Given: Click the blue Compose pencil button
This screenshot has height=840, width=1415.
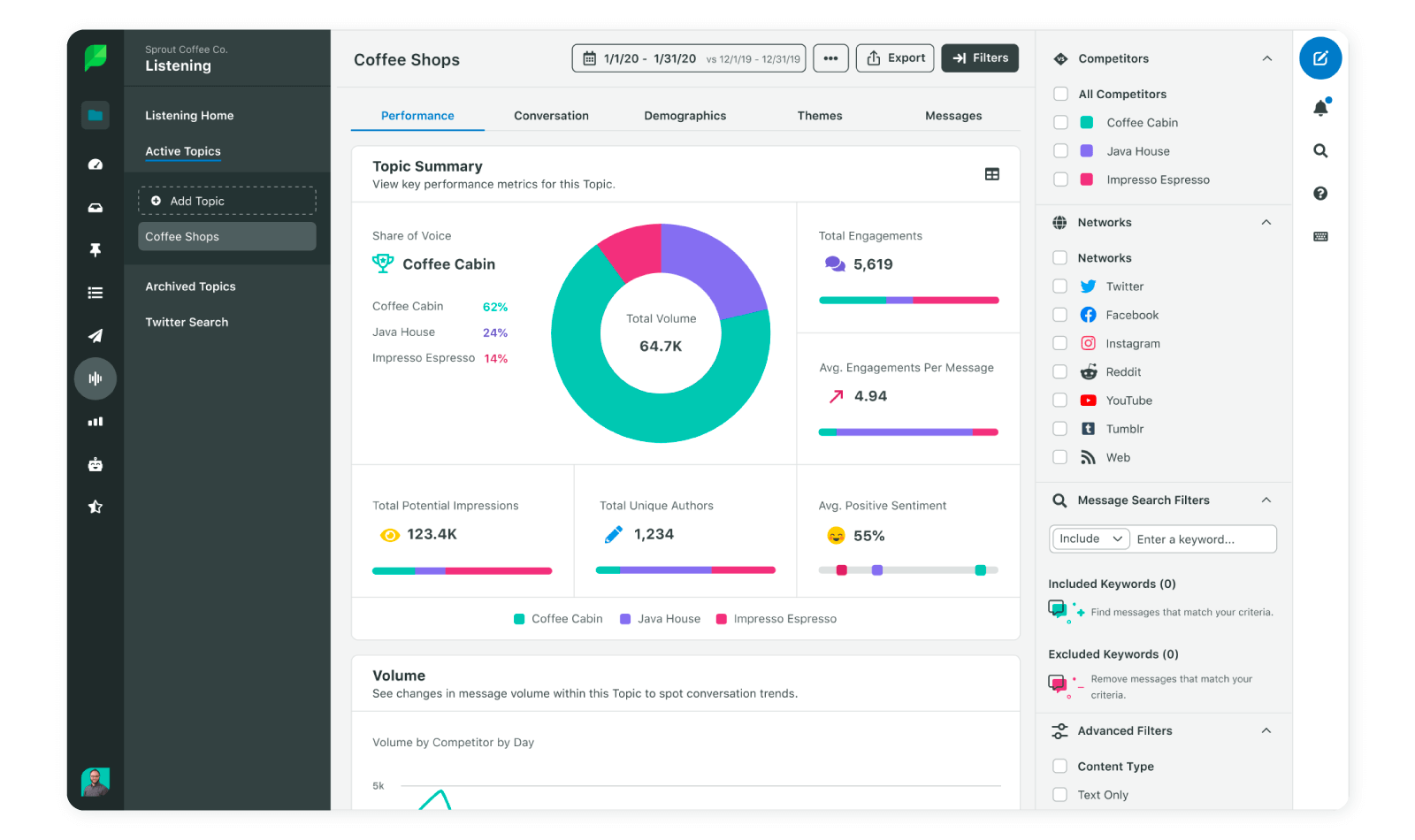Looking at the screenshot, I should tap(1320, 58).
